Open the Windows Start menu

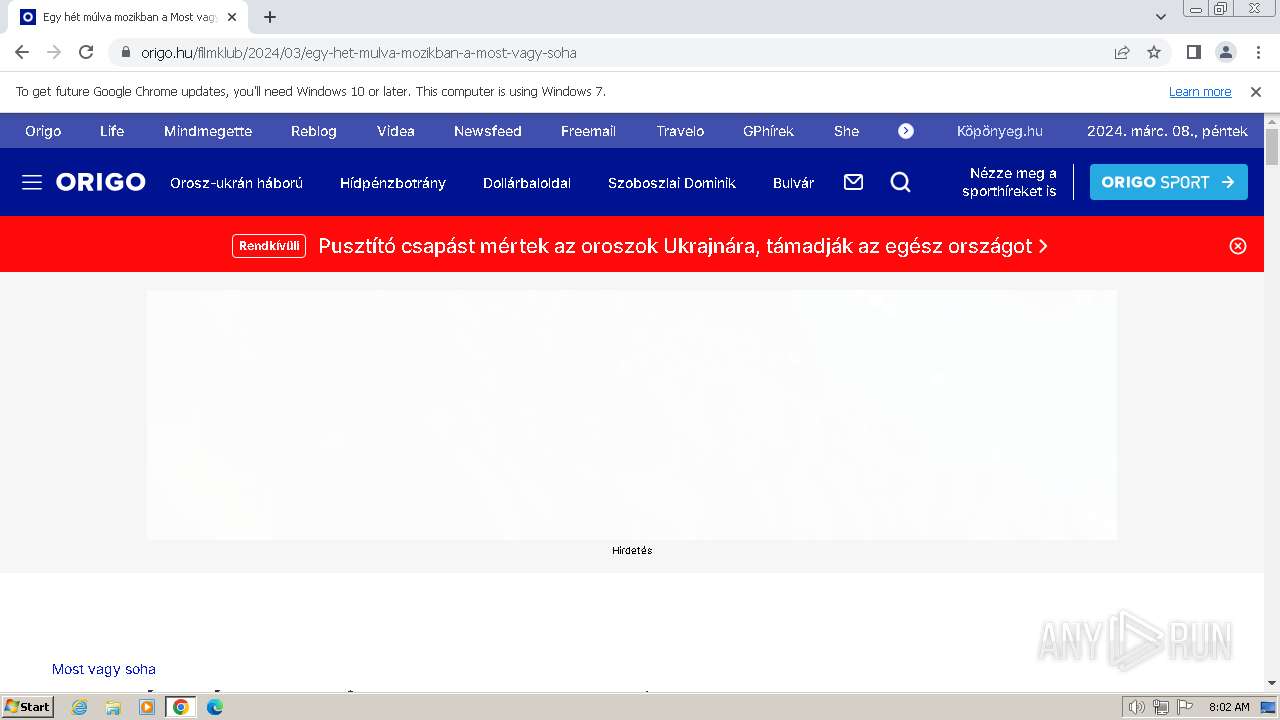28,706
